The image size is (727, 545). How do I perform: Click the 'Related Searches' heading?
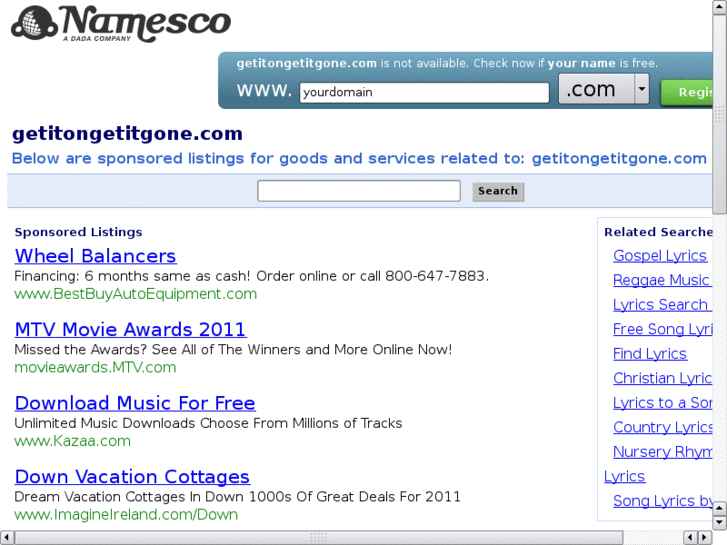pyautogui.click(x=658, y=232)
